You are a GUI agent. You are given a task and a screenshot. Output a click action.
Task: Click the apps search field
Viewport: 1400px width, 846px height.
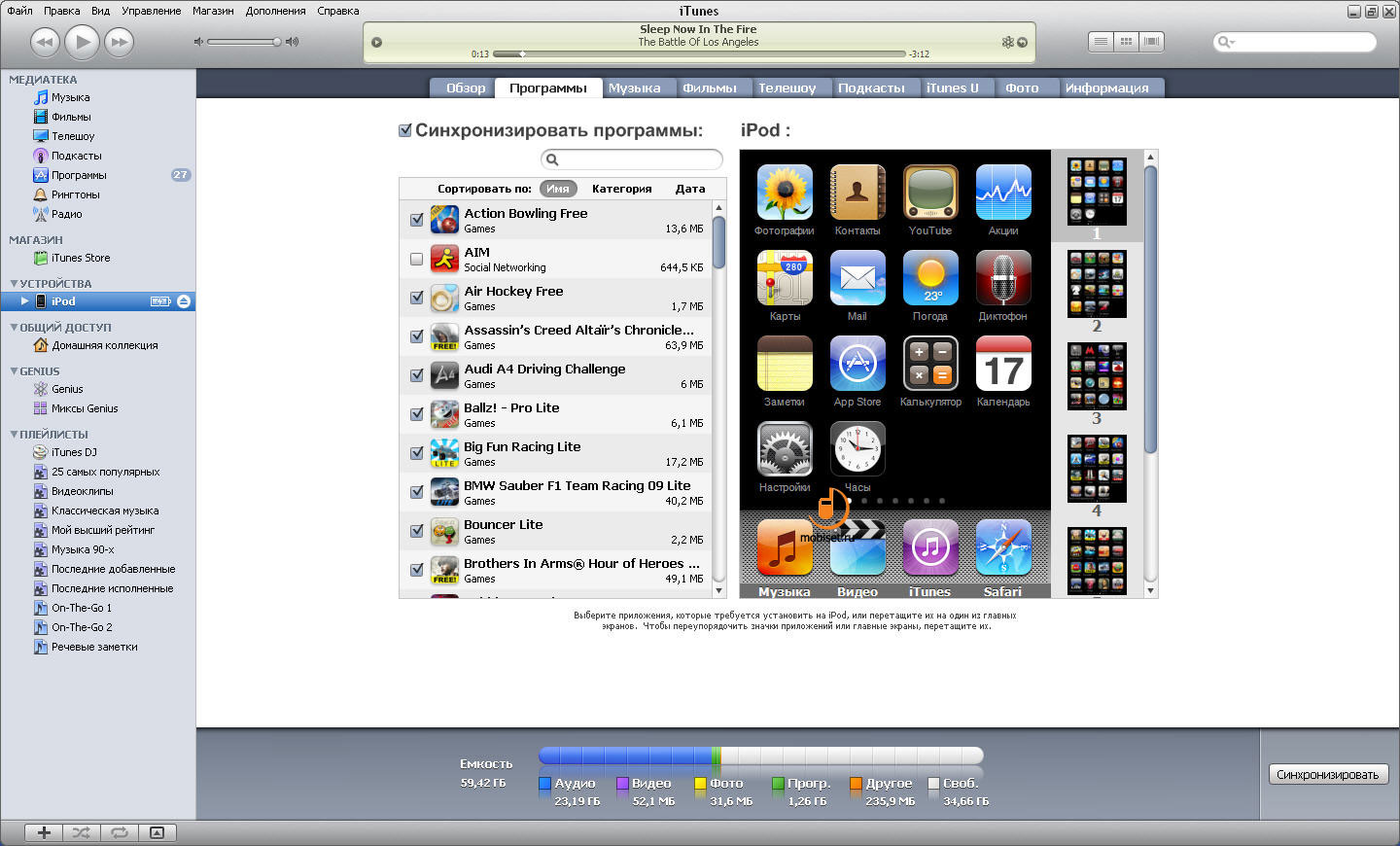[632, 159]
